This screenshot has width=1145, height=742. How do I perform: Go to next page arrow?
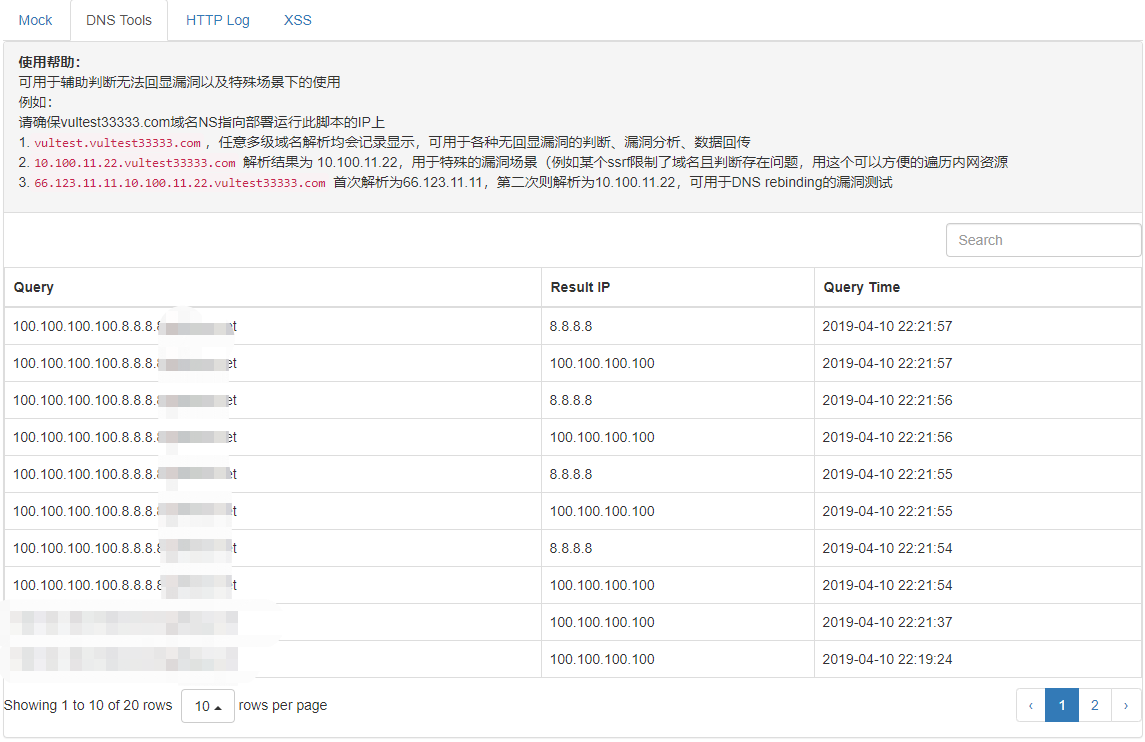tap(1125, 705)
